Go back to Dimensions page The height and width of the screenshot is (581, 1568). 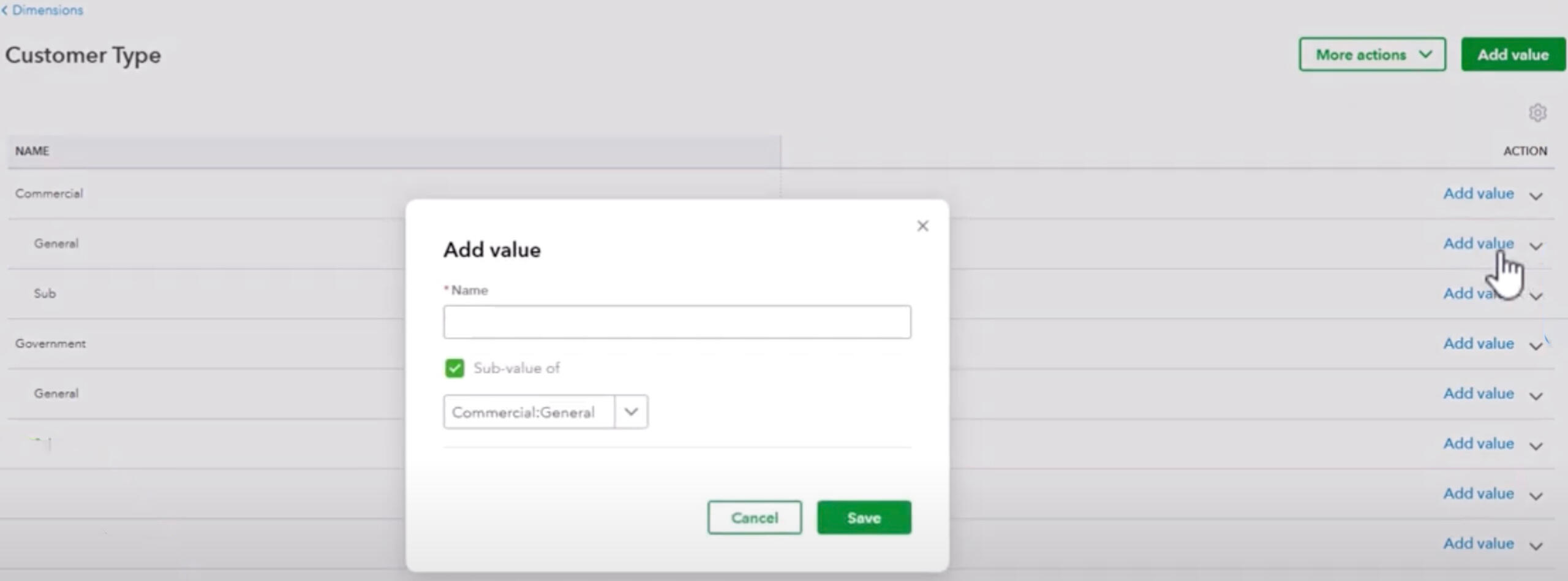43,10
